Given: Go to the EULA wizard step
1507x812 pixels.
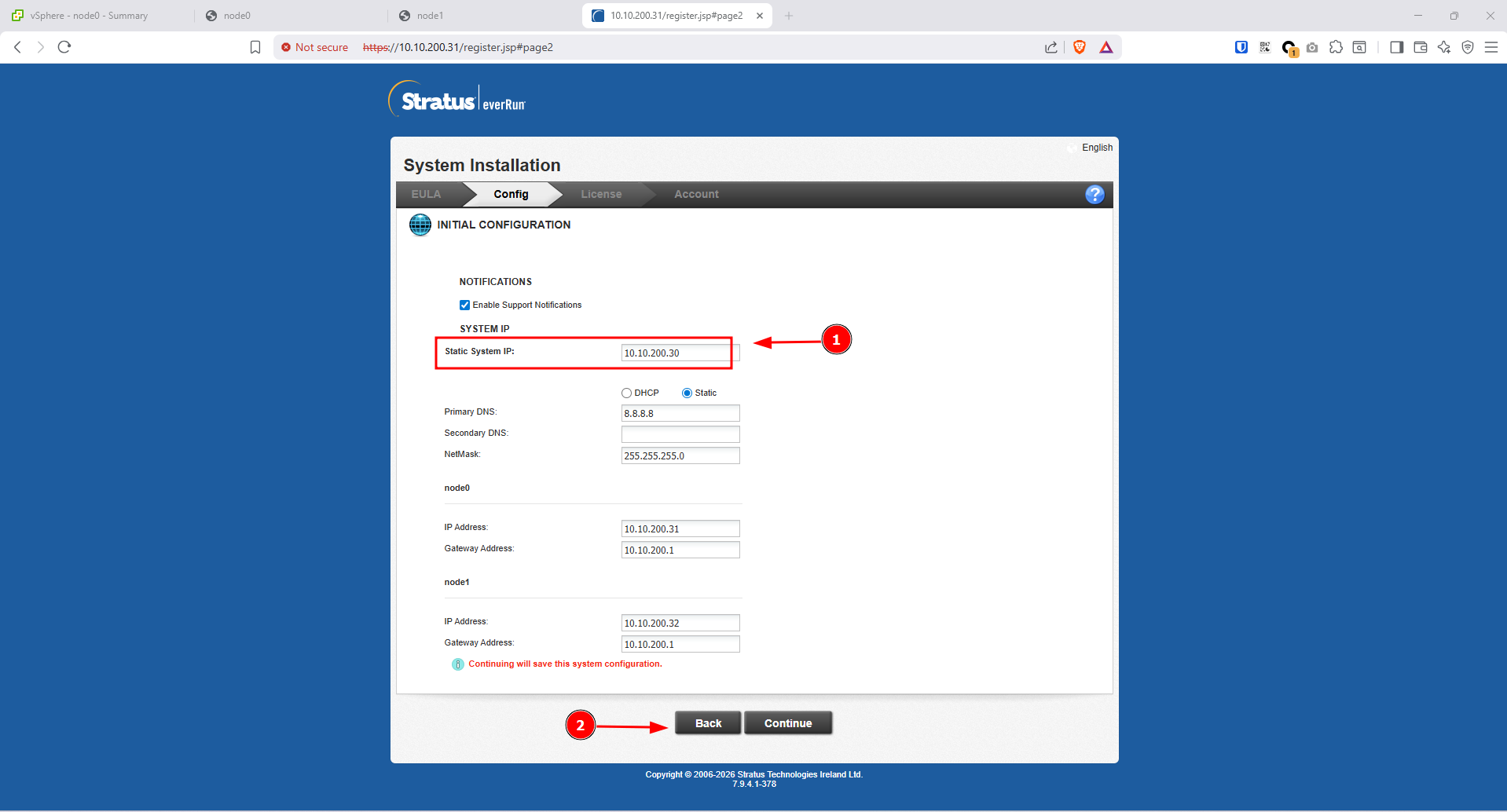Looking at the screenshot, I should [426, 195].
